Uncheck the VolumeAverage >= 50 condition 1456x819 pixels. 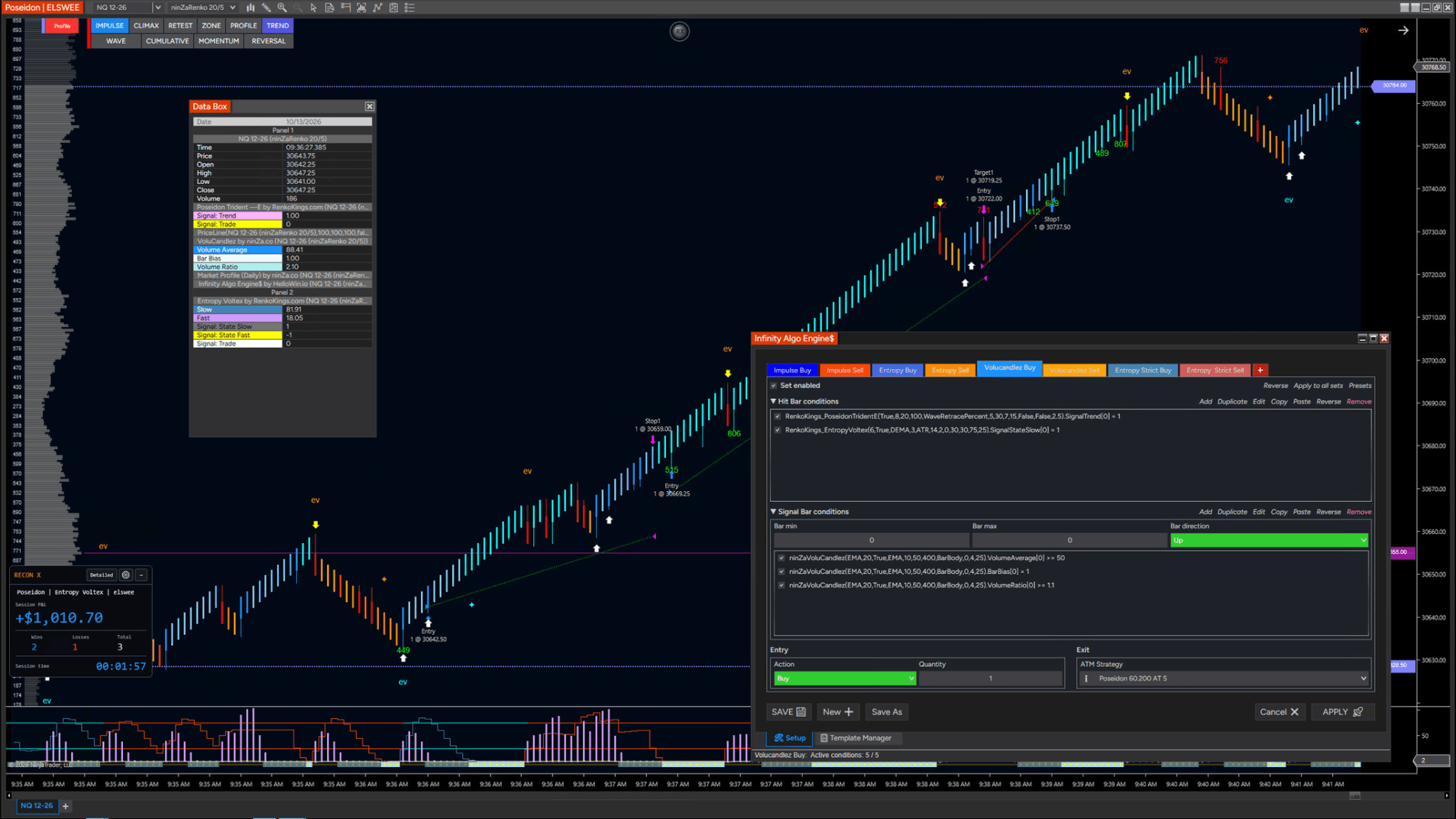tap(781, 558)
